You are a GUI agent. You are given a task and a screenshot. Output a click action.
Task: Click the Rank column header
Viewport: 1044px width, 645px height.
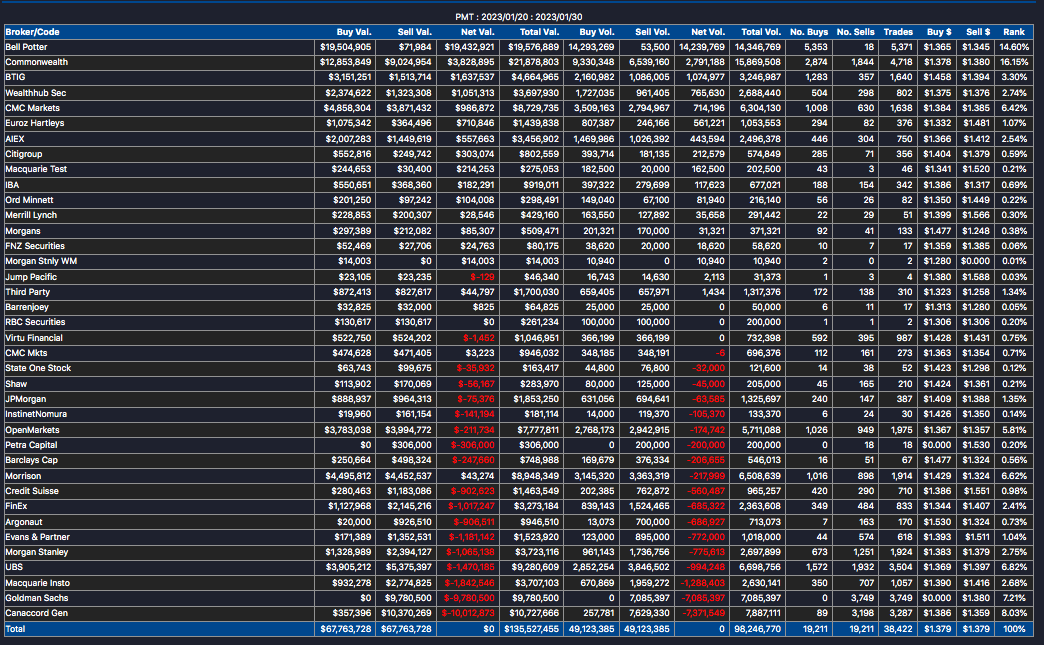[x=1014, y=32]
